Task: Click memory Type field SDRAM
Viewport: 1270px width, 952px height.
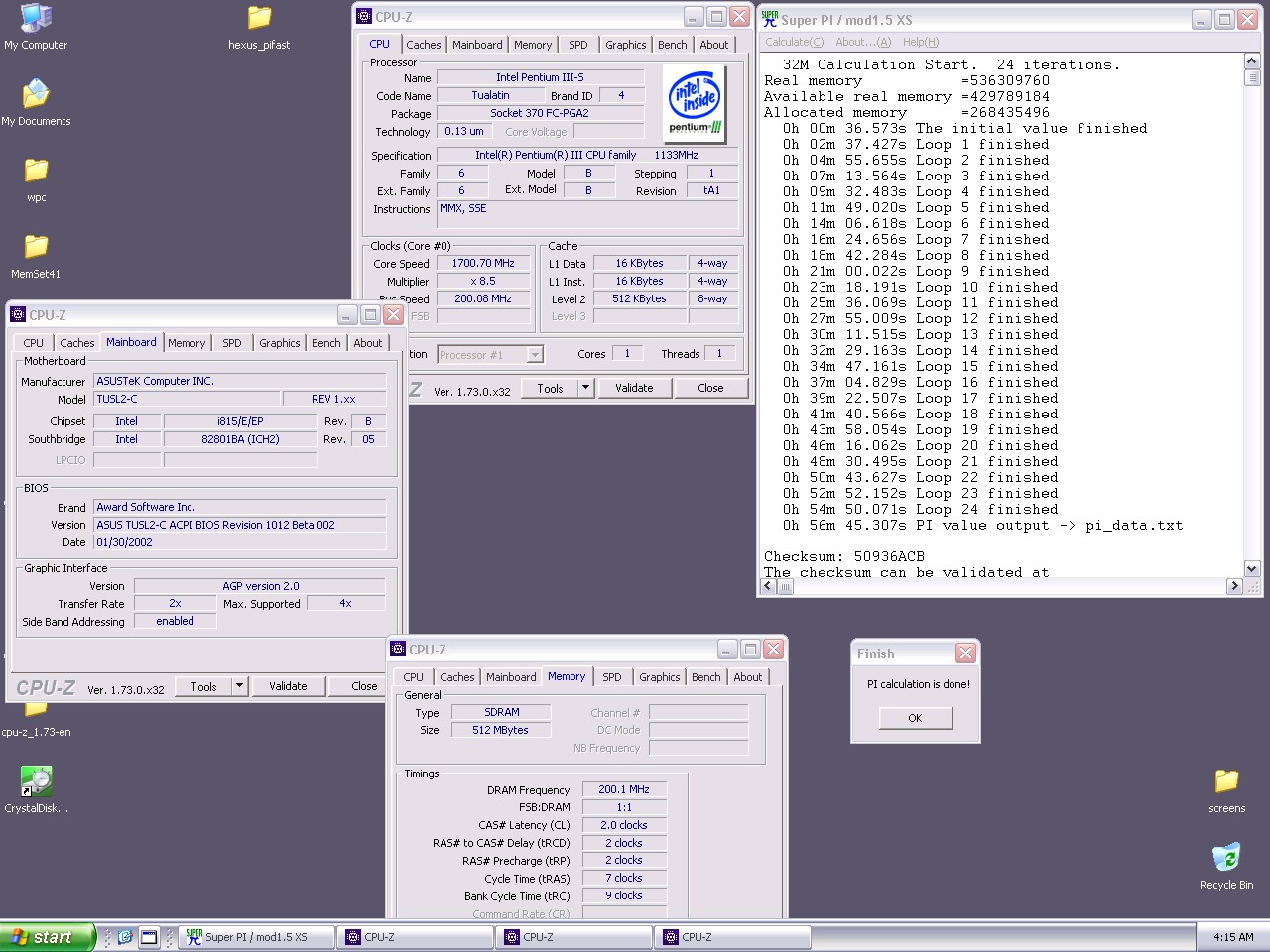Action: click(501, 712)
